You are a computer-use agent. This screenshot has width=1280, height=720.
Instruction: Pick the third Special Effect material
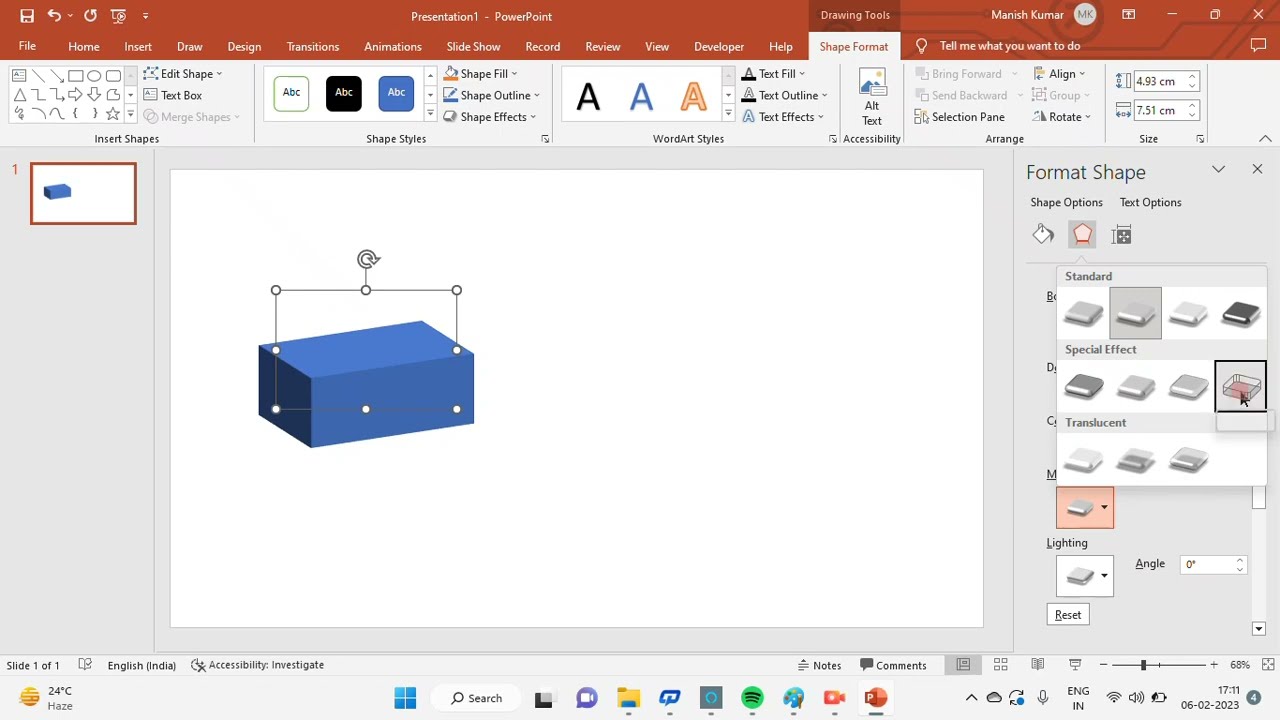coord(1188,387)
